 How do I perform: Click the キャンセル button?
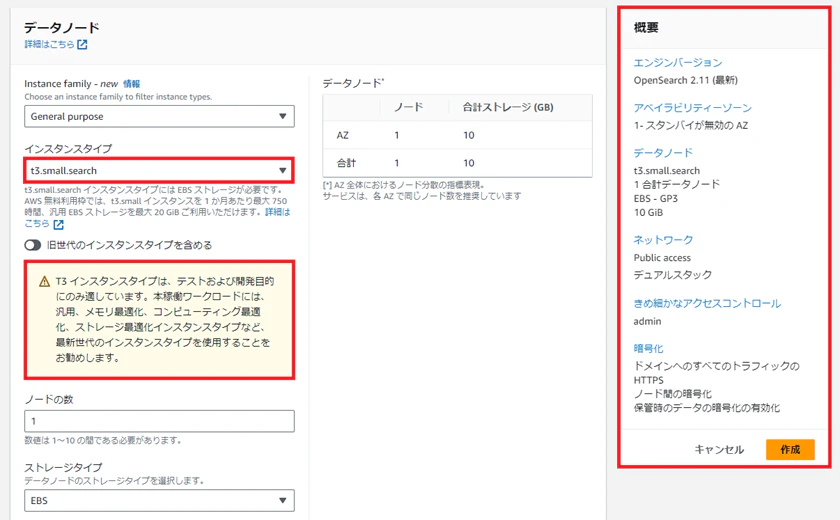pyautogui.click(x=719, y=449)
